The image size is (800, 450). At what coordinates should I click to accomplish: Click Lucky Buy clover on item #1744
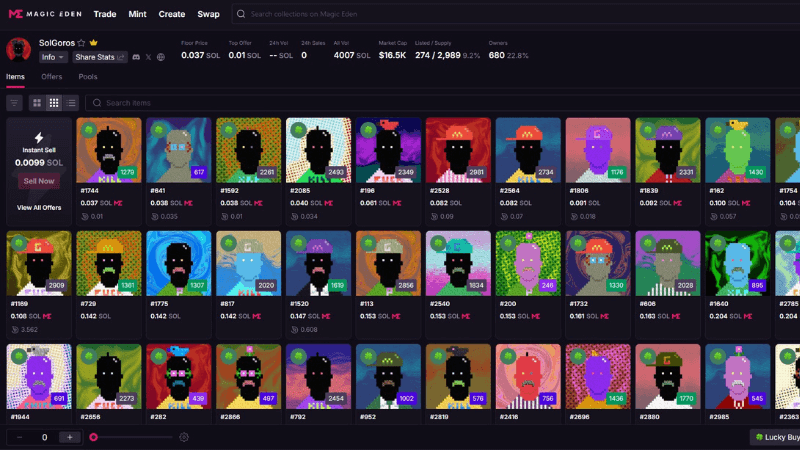point(89,130)
